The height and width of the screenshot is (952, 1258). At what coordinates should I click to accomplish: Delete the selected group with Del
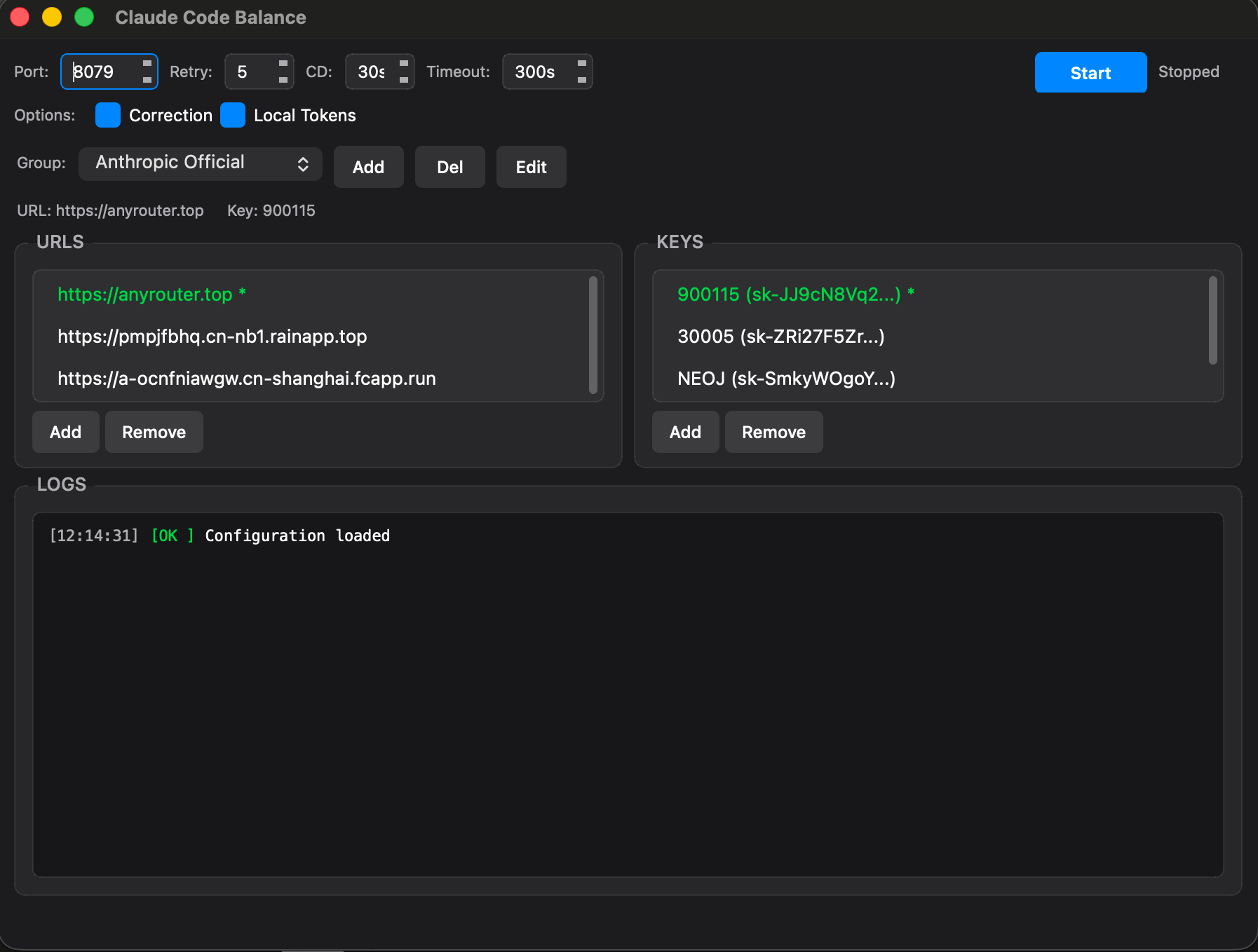click(449, 167)
